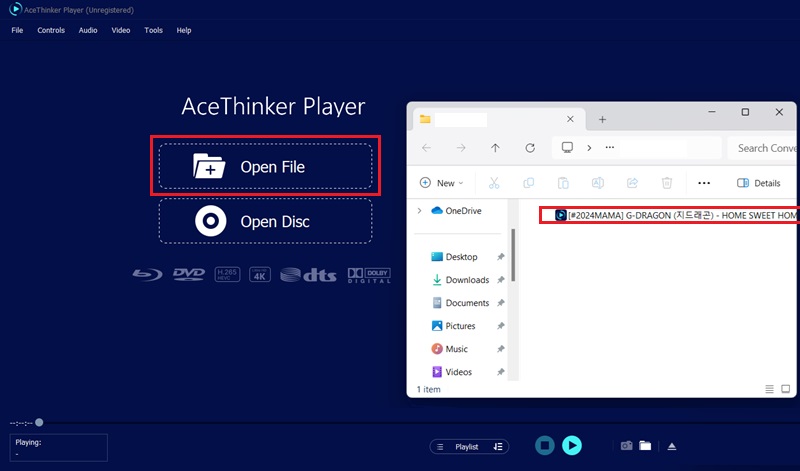
Task: Click the Paste clipboard icon
Action: (x=563, y=183)
